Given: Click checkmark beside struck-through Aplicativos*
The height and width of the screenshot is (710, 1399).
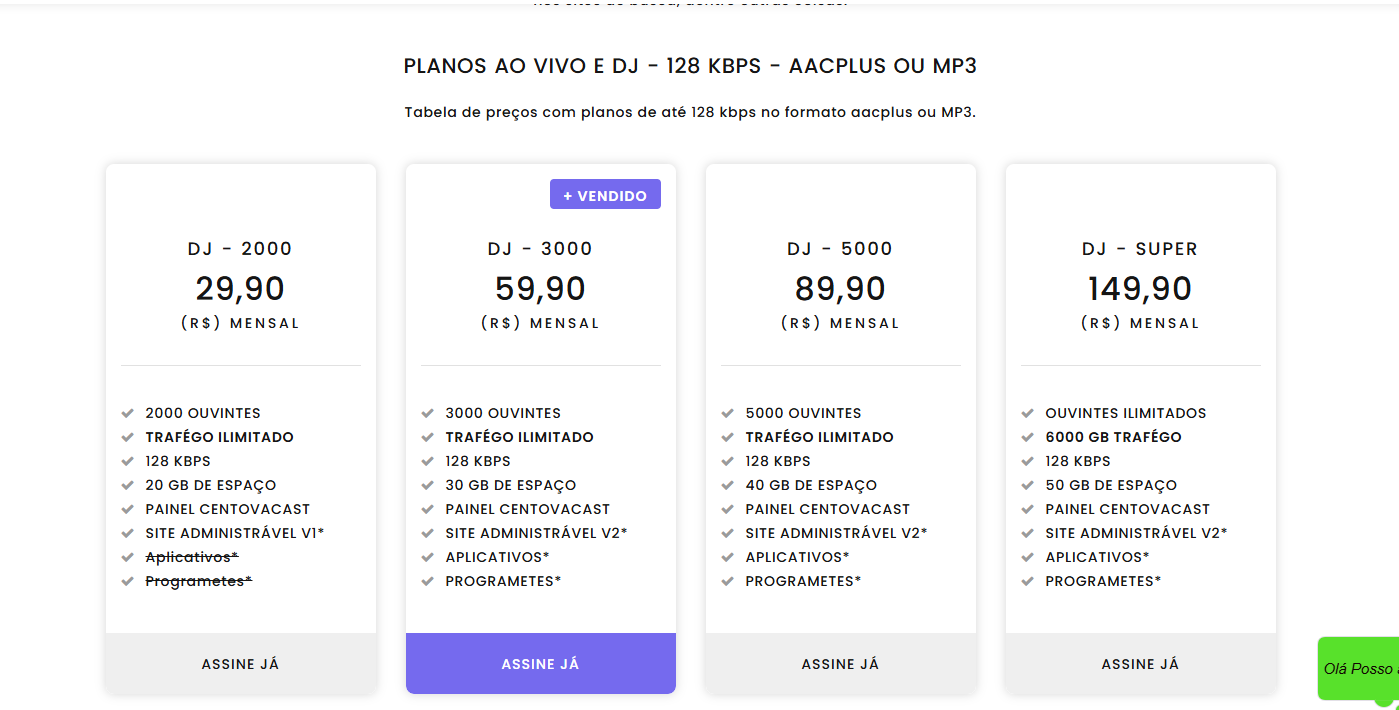Looking at the screenshot, I should 128,557.
